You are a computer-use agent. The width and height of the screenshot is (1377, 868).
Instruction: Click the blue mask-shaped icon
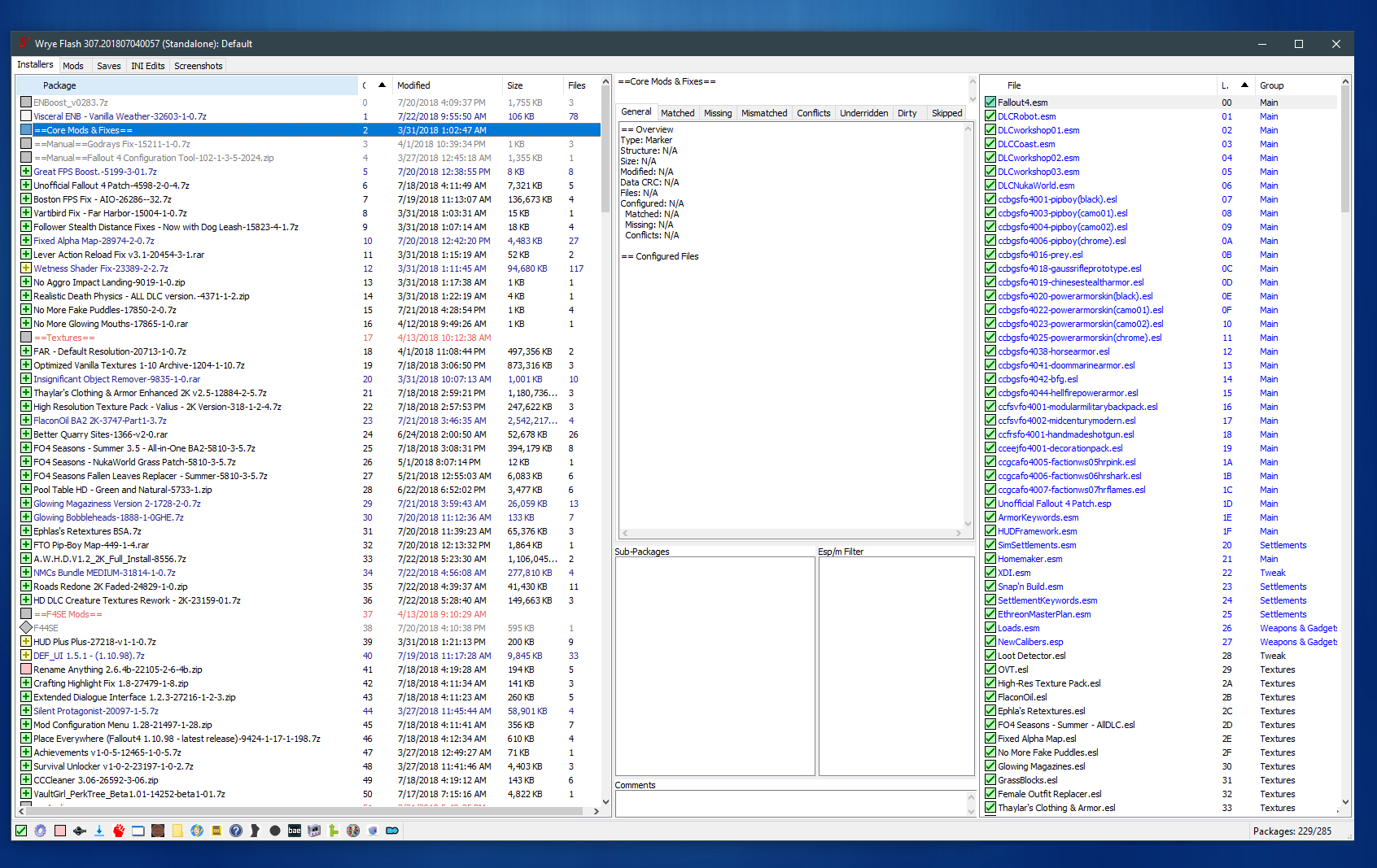coord(392,831)
